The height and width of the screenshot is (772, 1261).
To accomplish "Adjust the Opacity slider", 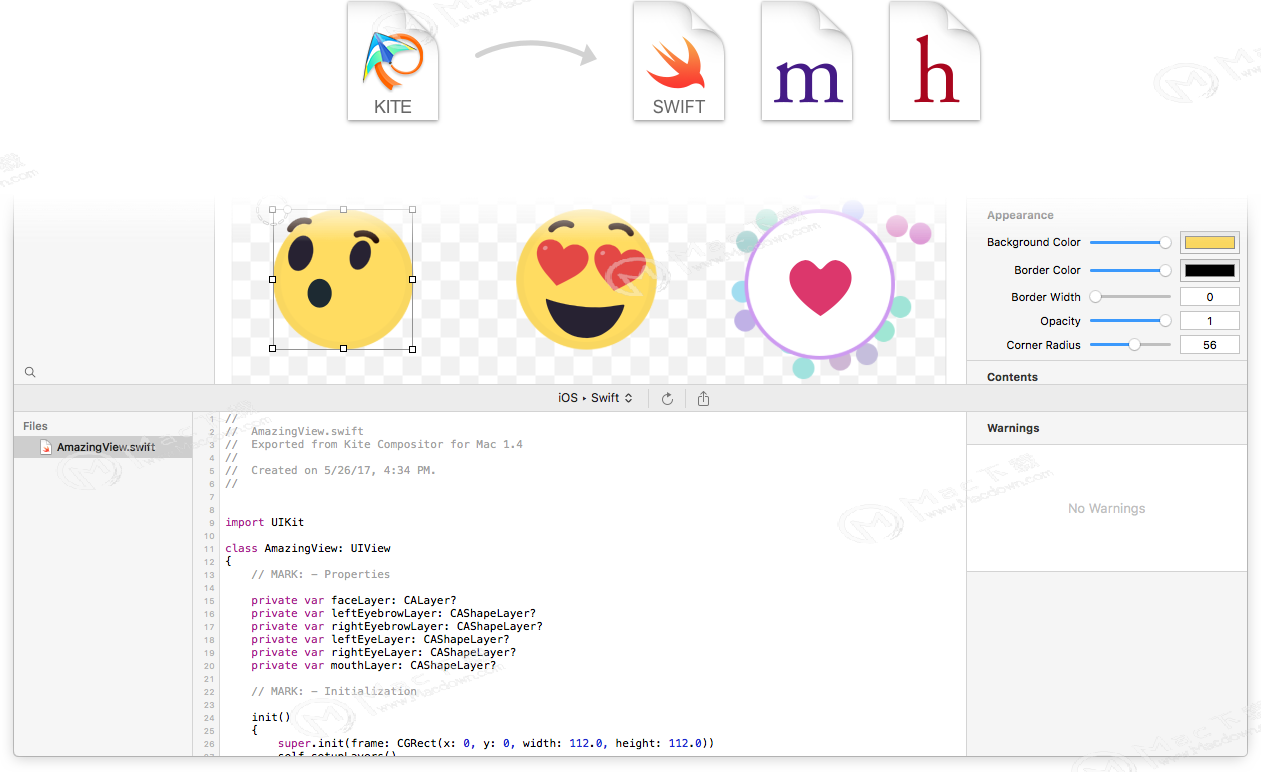I will [x=1130, y=321].
